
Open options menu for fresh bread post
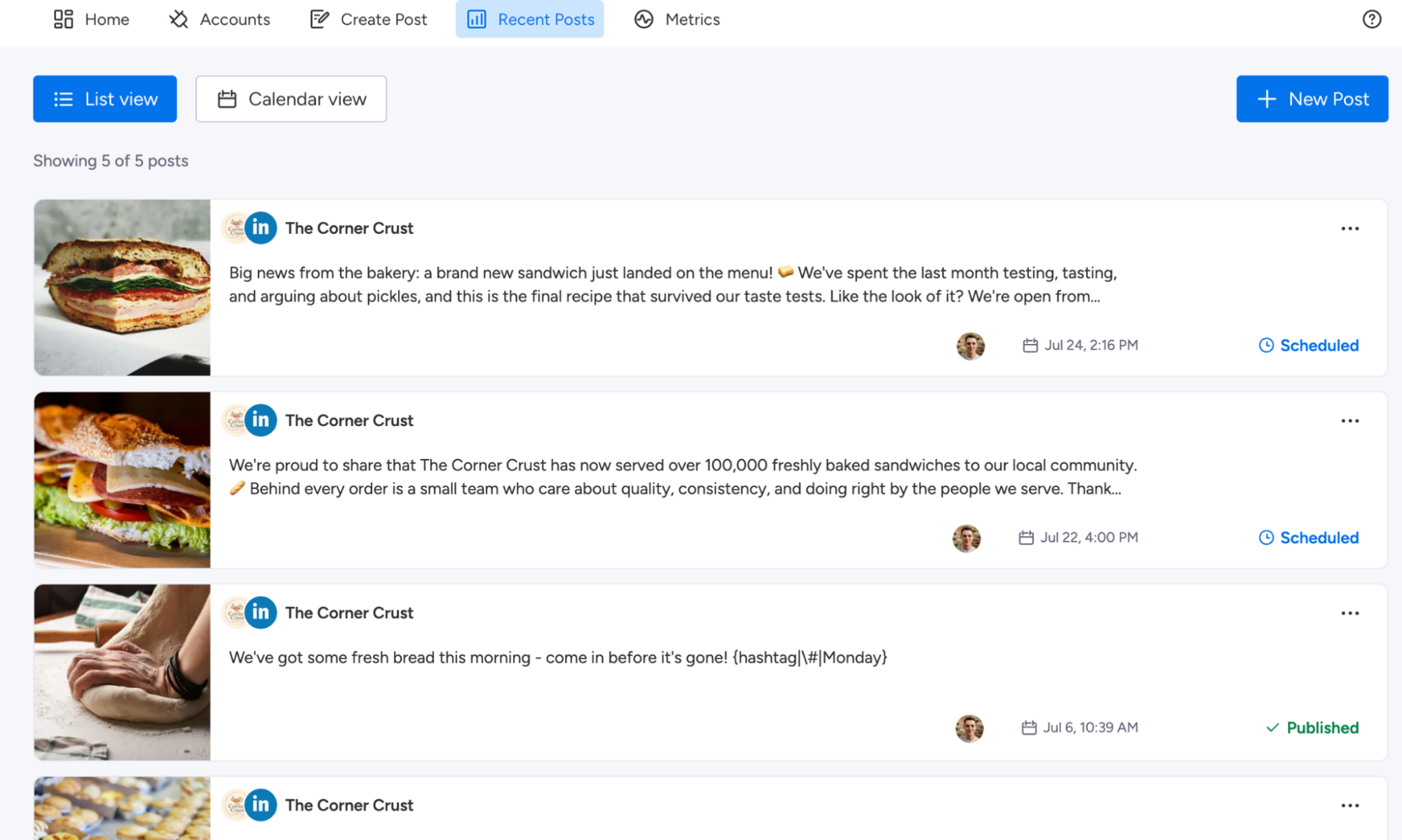[1350, 613]
